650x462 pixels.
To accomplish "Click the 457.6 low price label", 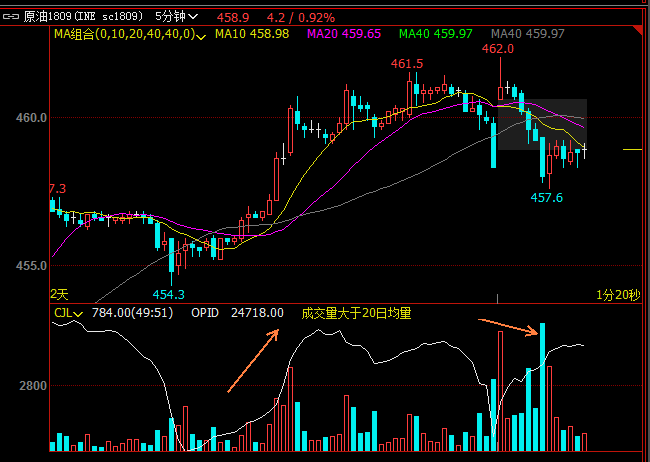I will (x=547, y=198).
